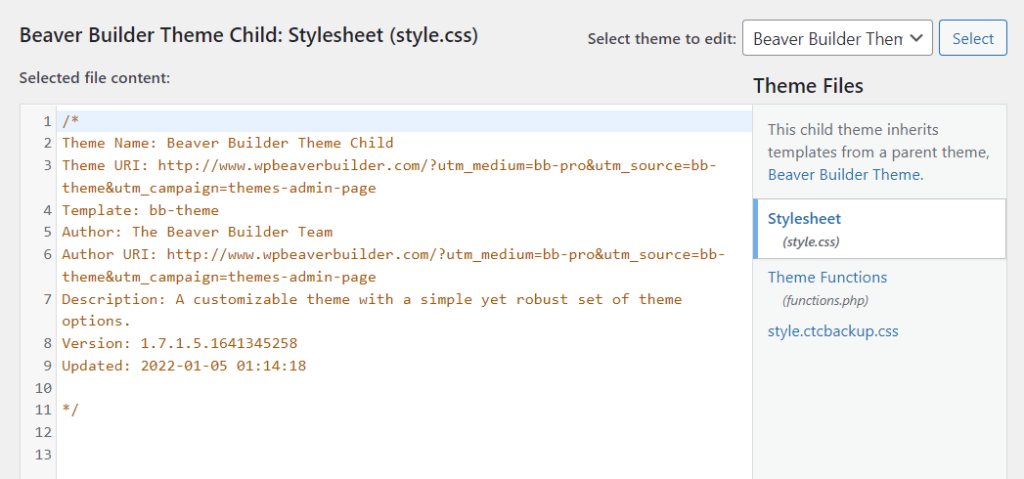Click the closing comment */ on line 11
1024x479 pixels.
coord(71,410)
